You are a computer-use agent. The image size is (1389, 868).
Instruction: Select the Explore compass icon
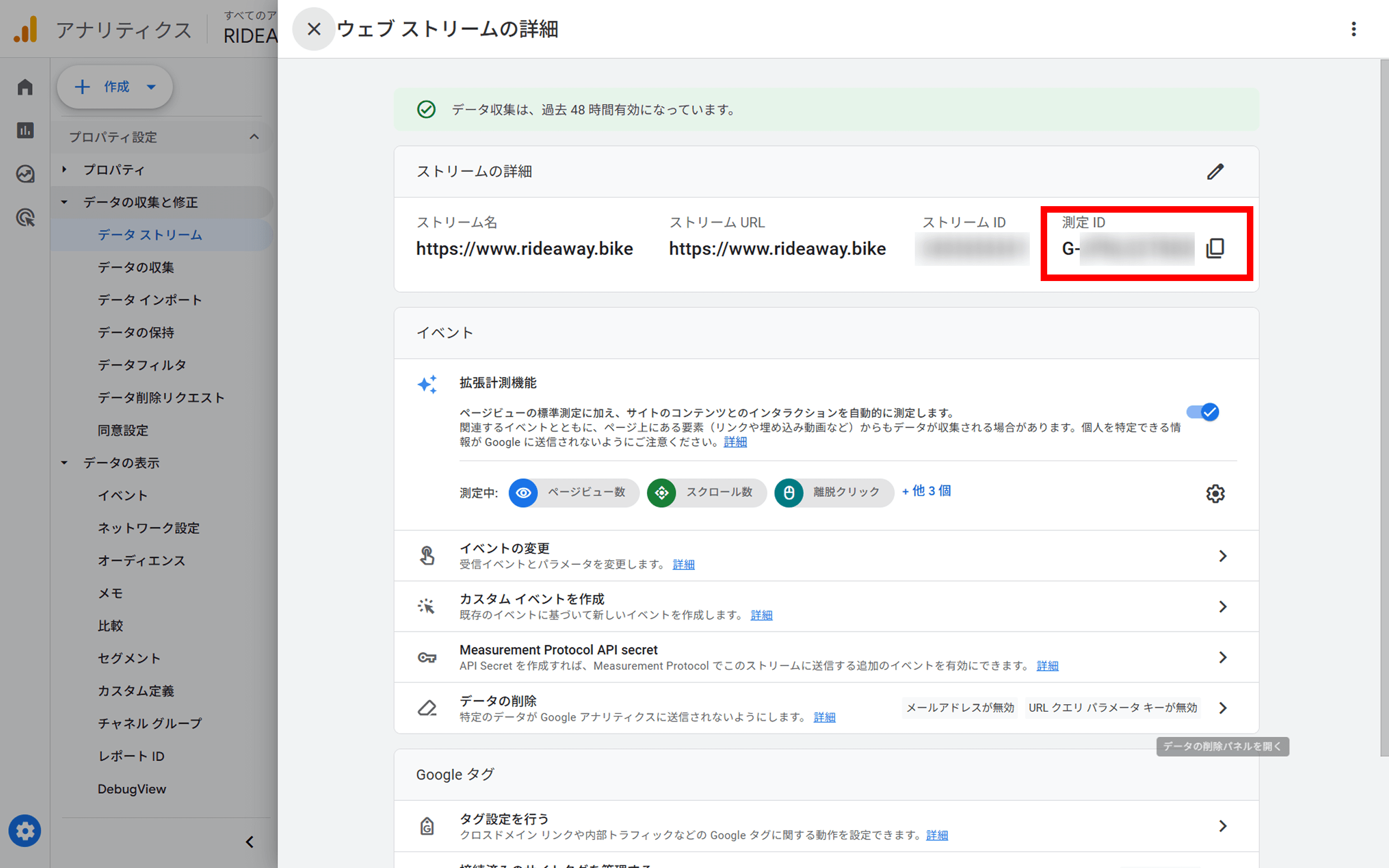pyautogui.click(x=24, y=174)
